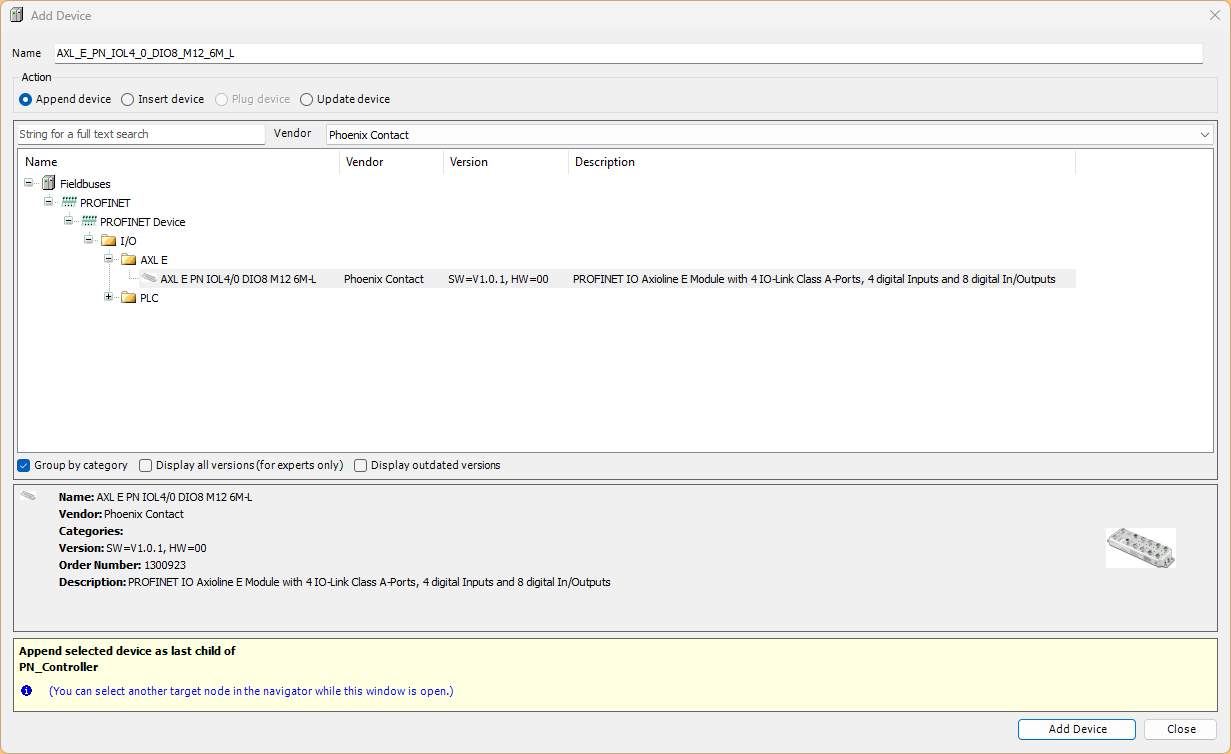Click the PROFINET network icon
The height and width of the screenshot is (754, 1231).
69,203
